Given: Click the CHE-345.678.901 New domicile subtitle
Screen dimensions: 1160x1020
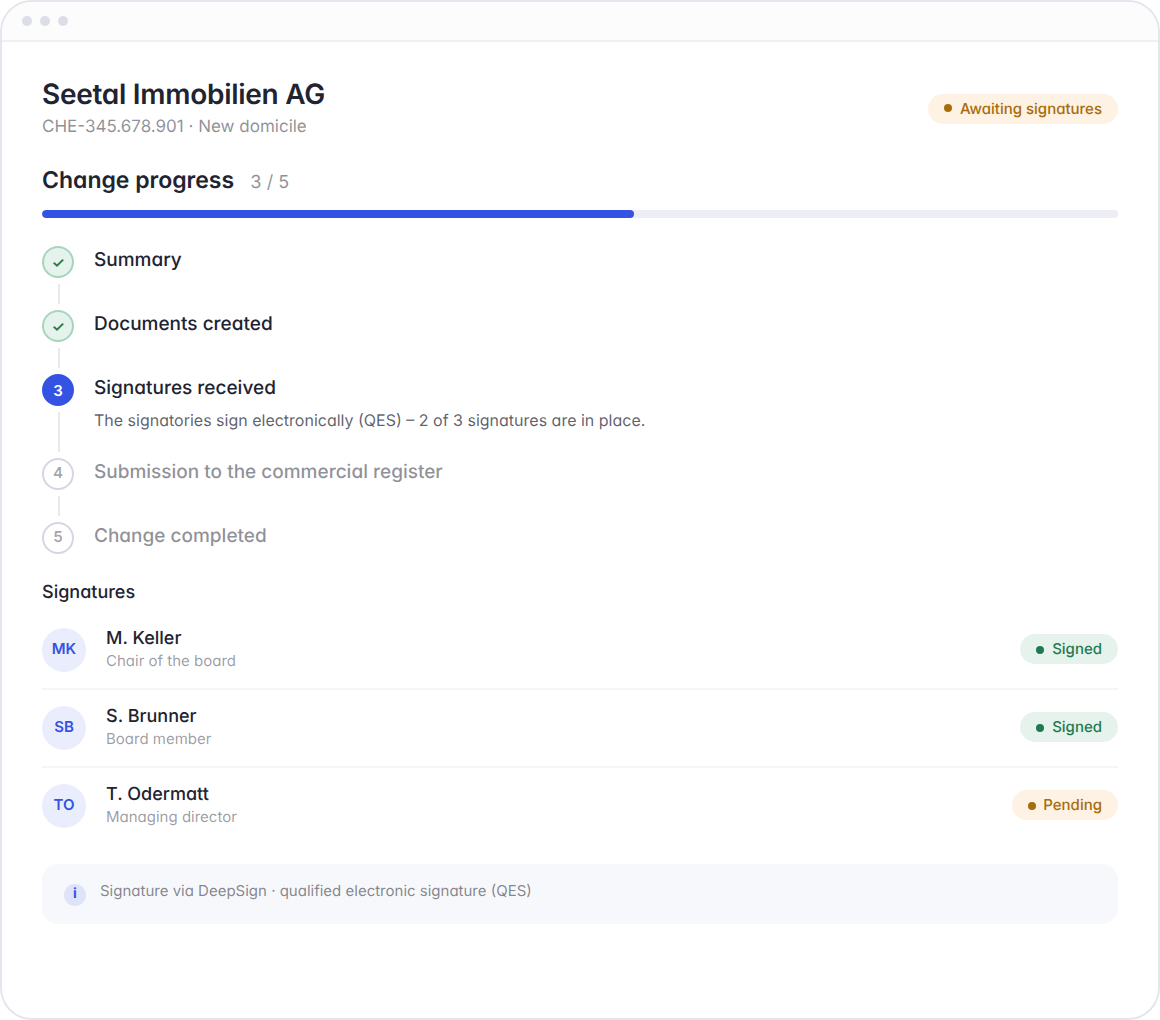Looking at the screenshot, I should (174, 126).
